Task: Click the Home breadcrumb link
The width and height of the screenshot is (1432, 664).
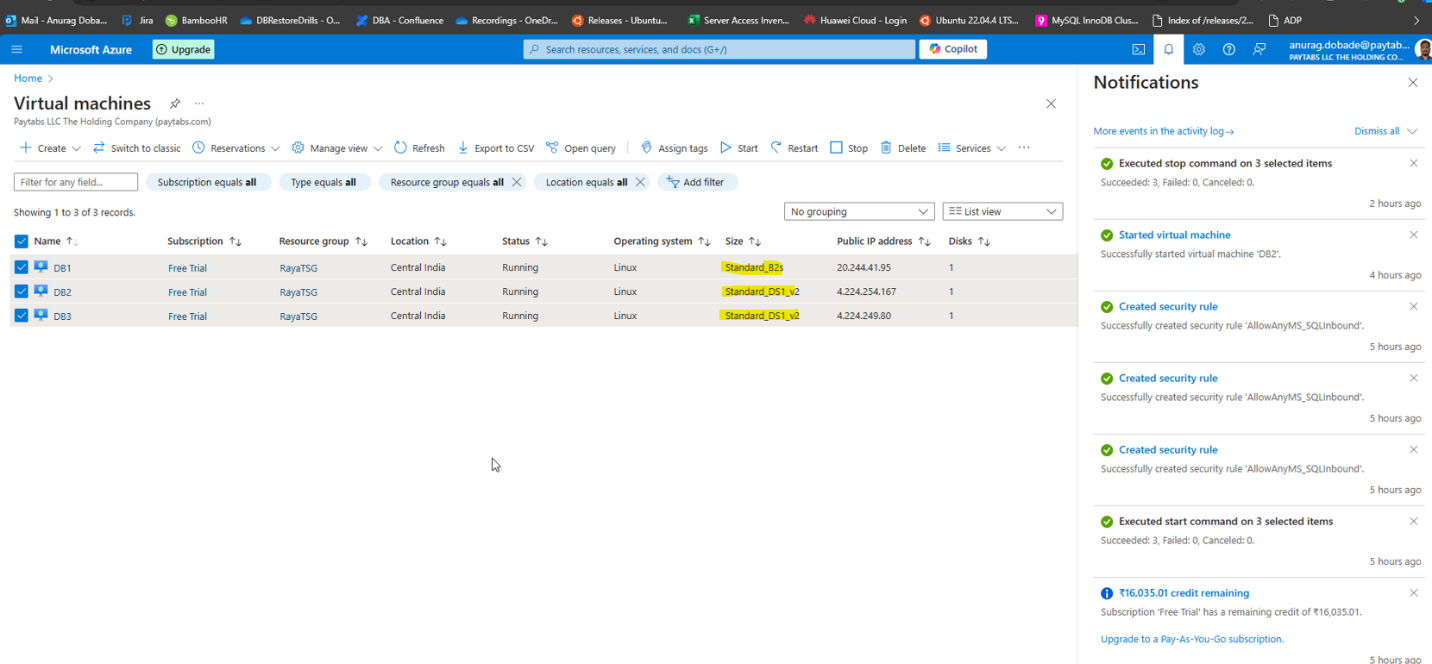Action: pos(28,78)
